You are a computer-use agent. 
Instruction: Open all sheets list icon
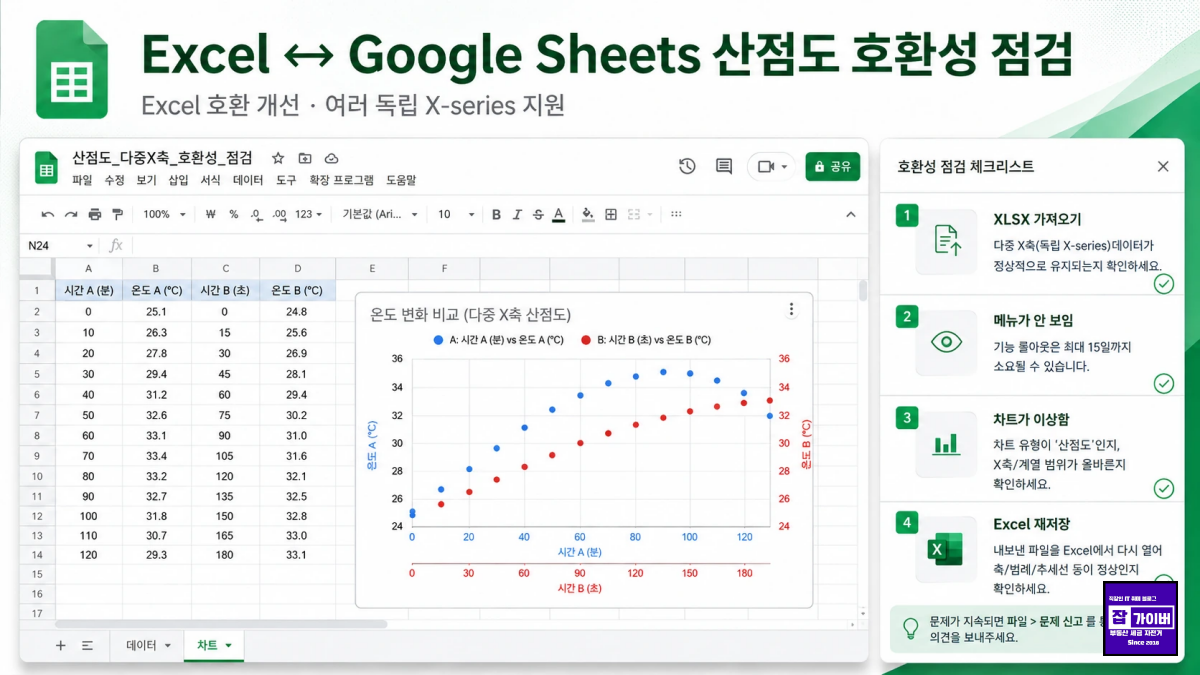pos(87,646)
